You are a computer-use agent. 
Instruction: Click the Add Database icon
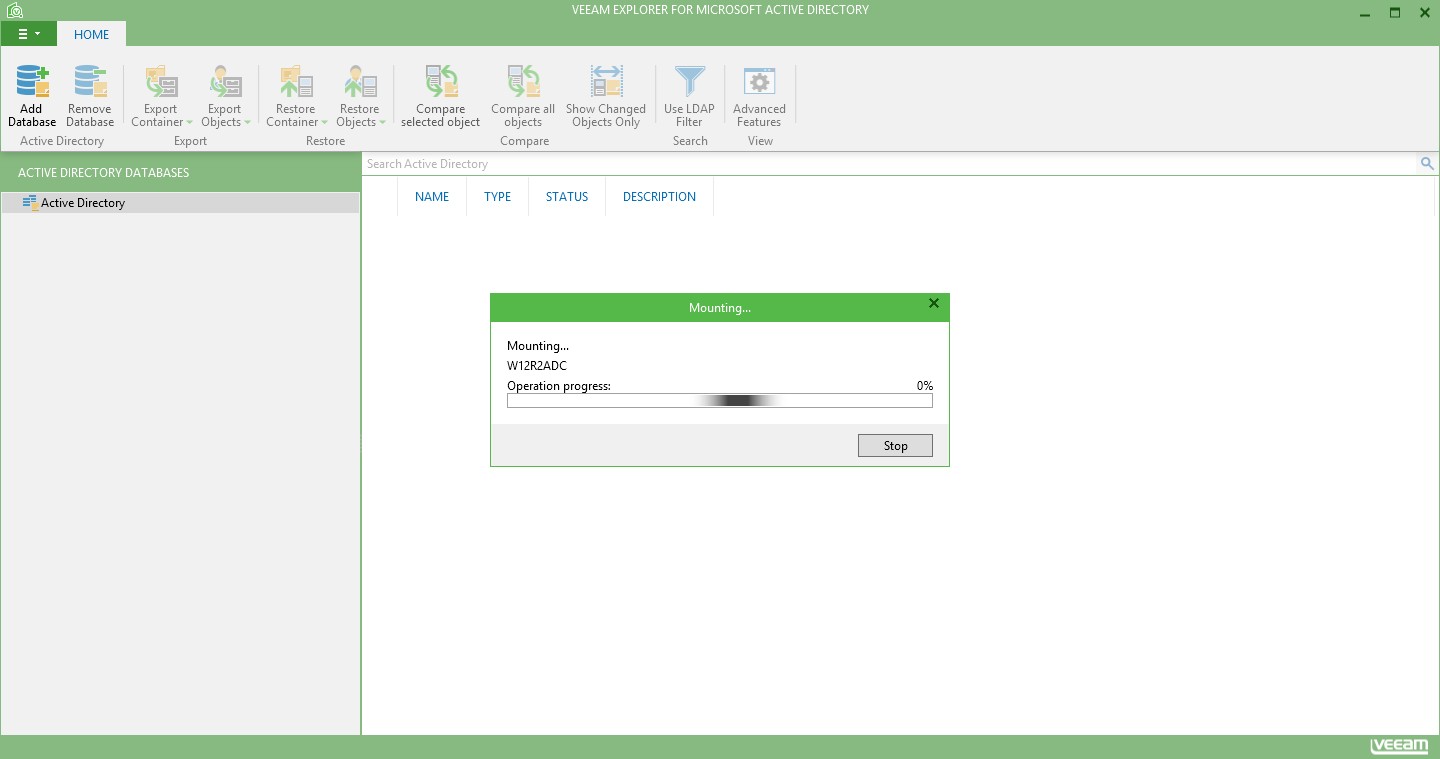coord(32,81)
